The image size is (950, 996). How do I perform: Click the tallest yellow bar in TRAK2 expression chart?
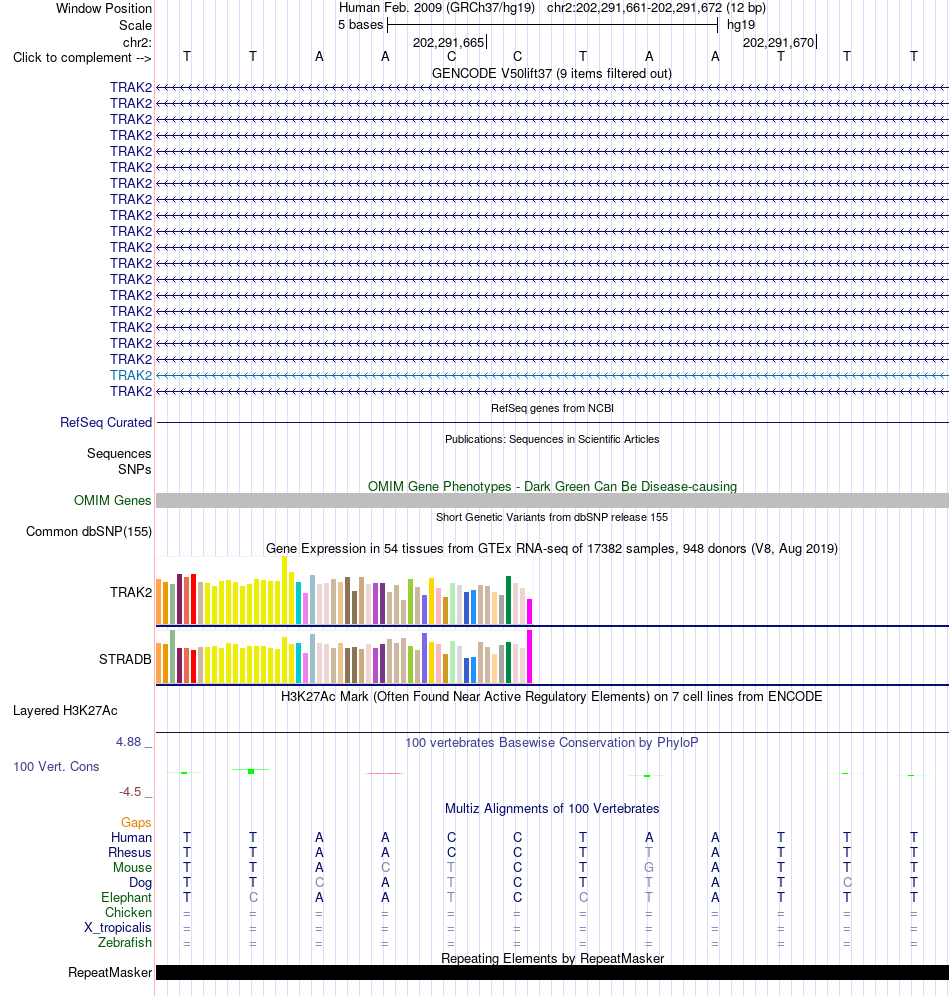(284, 590)
